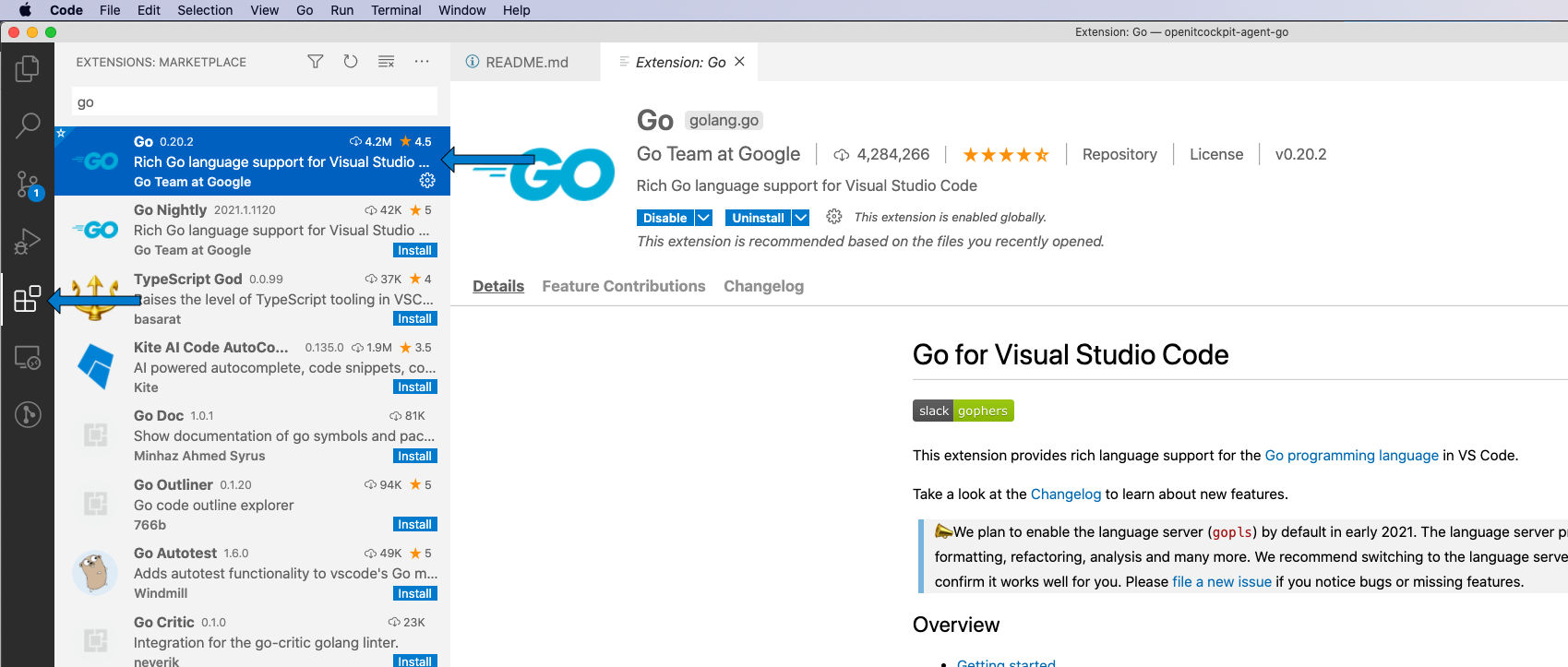Click the Go Autotest gopher icon
The height and width of the screenshot is (667, 1568).
95,572
